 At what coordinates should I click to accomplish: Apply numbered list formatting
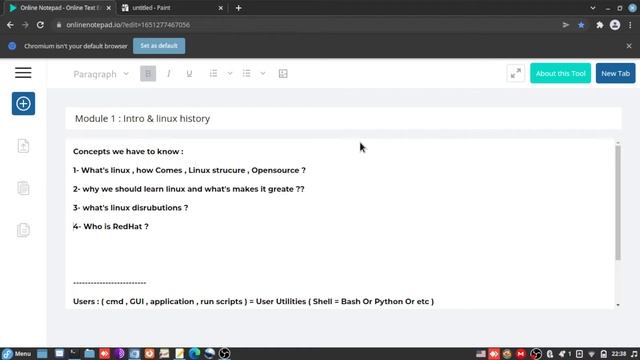tap(213, 73)
